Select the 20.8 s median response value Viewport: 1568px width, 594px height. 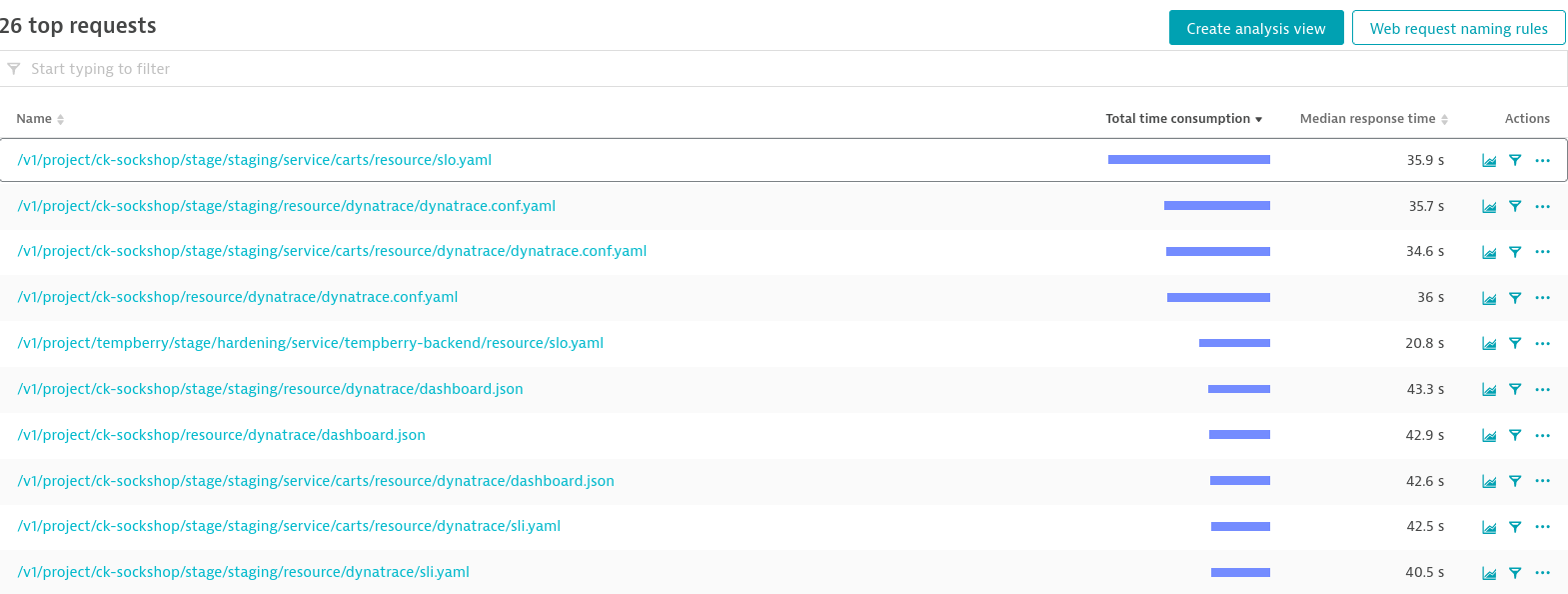click(1425, 343)
